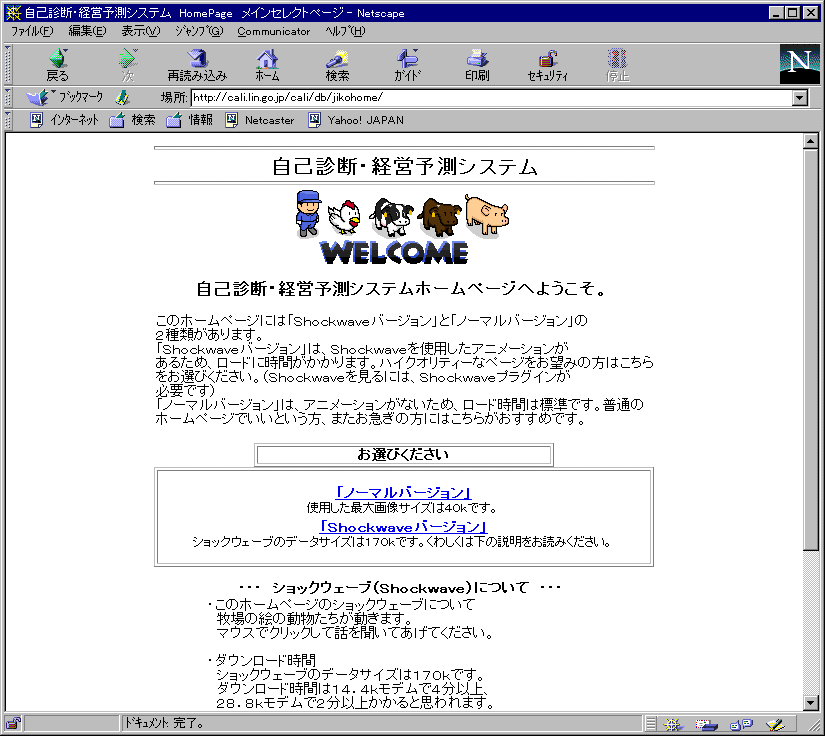Open the Communicator menu
The width and height of the screenshot is (825, 736).
coord(274,31)
